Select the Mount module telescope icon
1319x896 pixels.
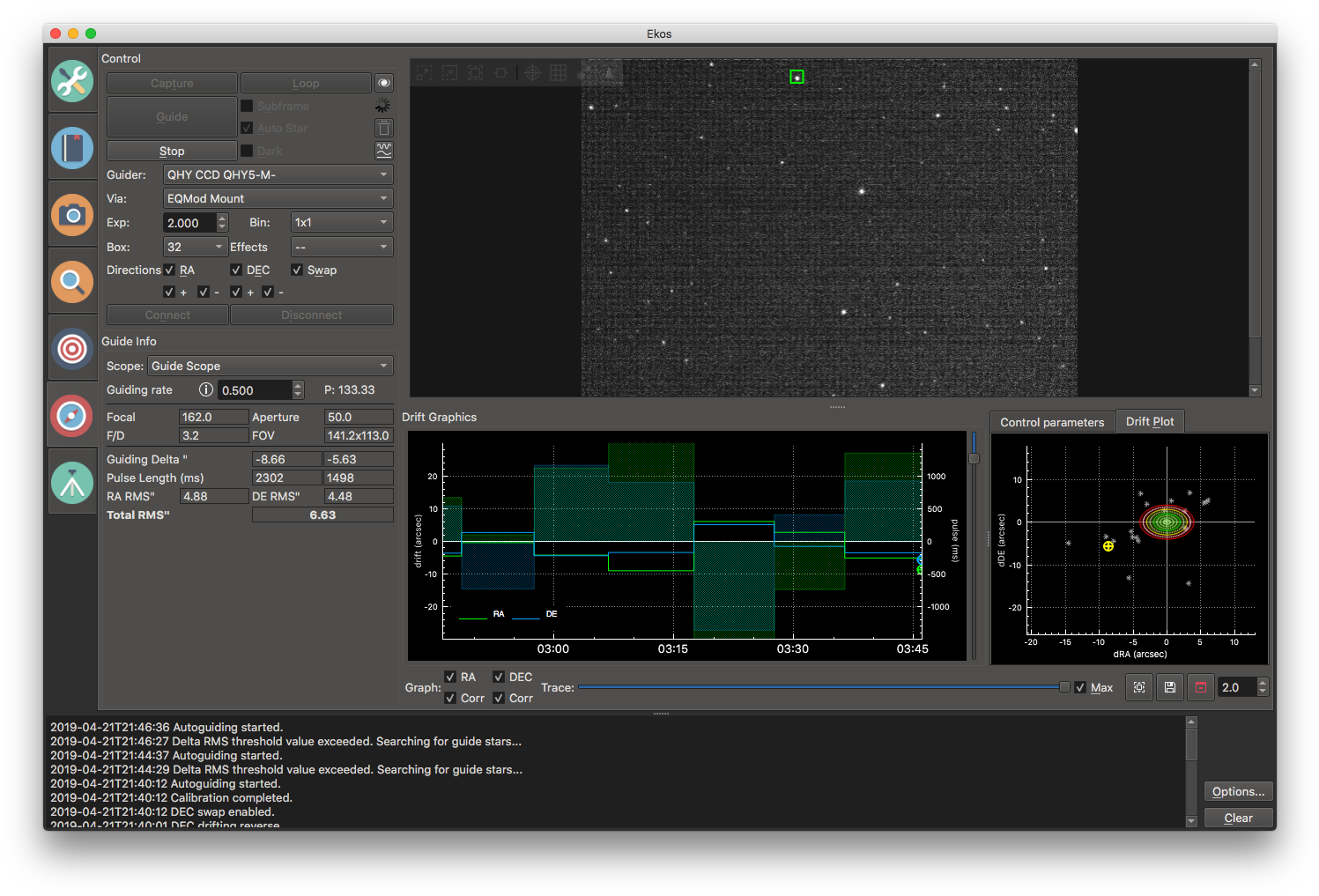point(72,482)
